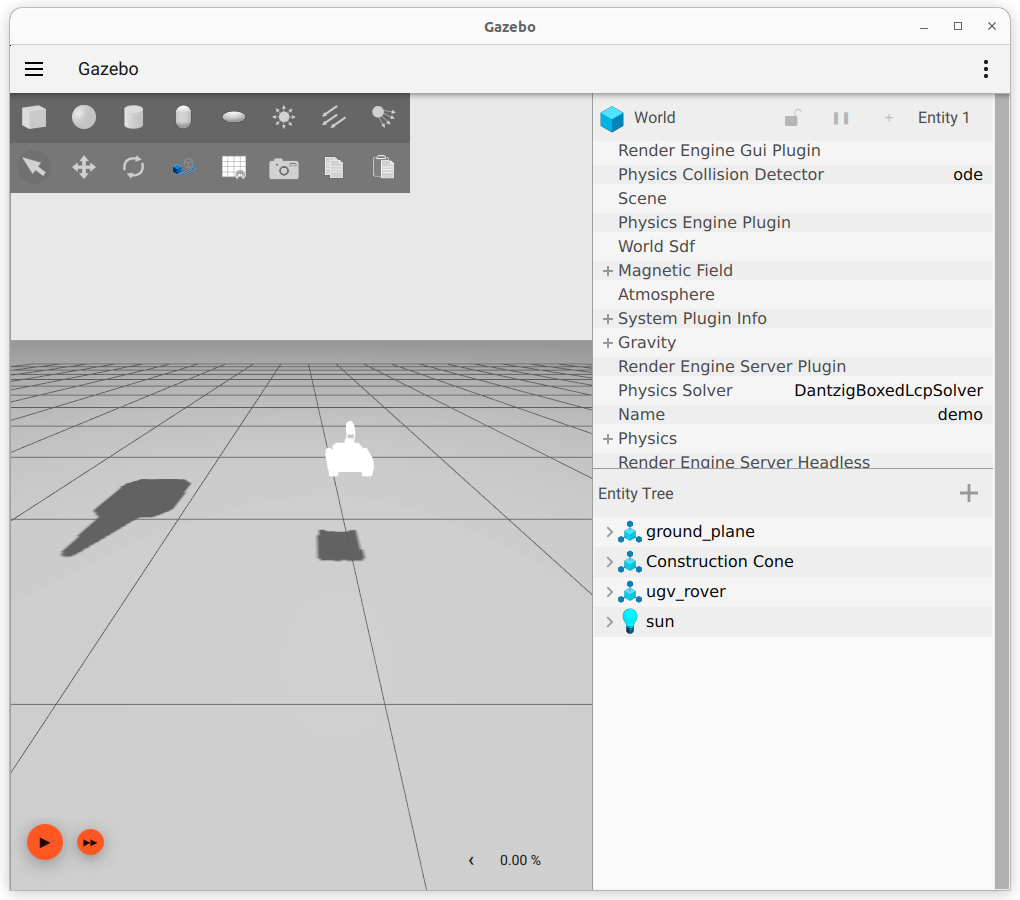Click the step-forward simulation button
The height and width of the screenshot is (900, 1020).
tap(90, 843)
